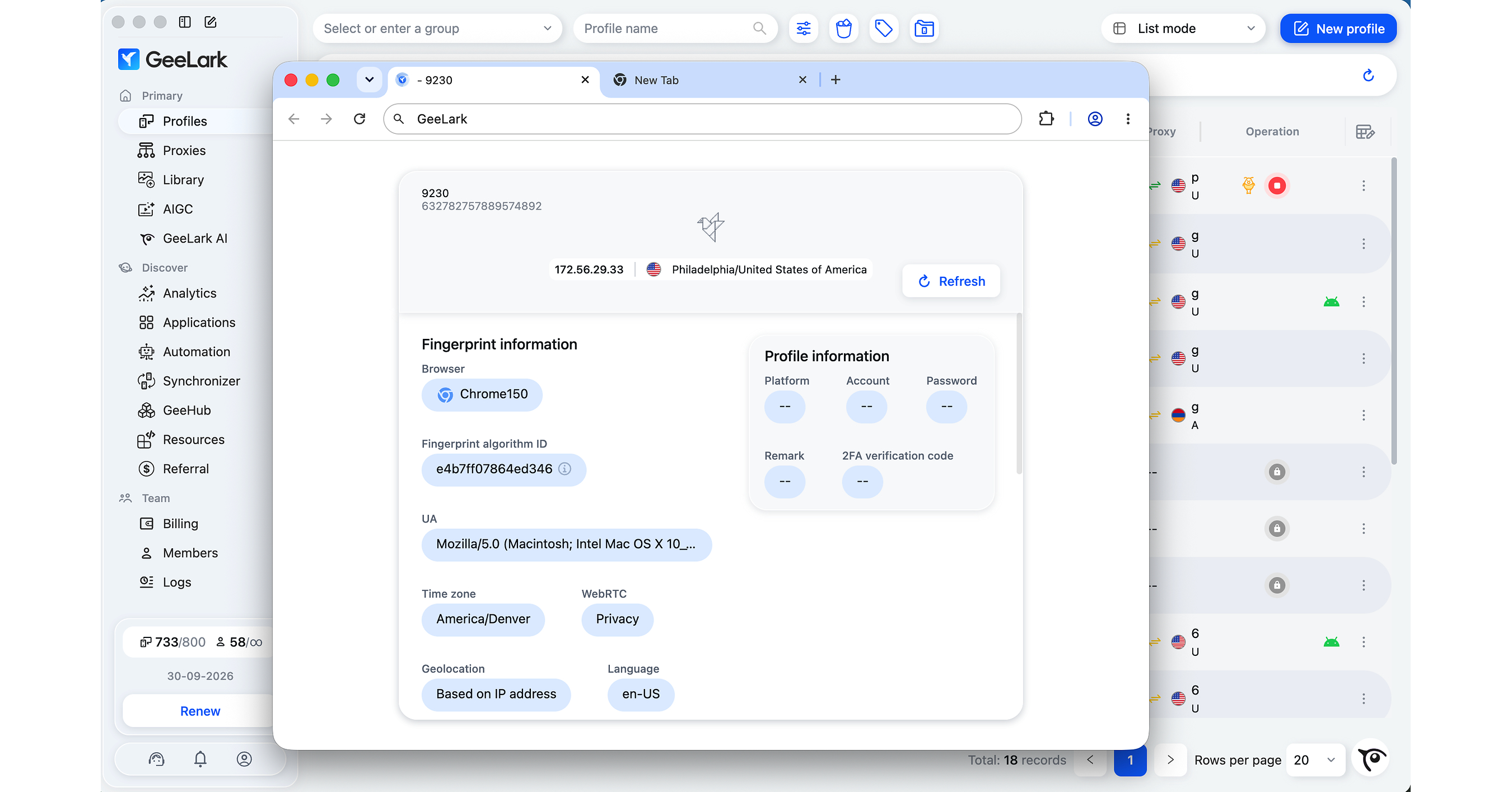The image size is (1512, 792).
Task: Open the Profiles section in sidebar
Action: pyautogui.click(x=194, y=121)
